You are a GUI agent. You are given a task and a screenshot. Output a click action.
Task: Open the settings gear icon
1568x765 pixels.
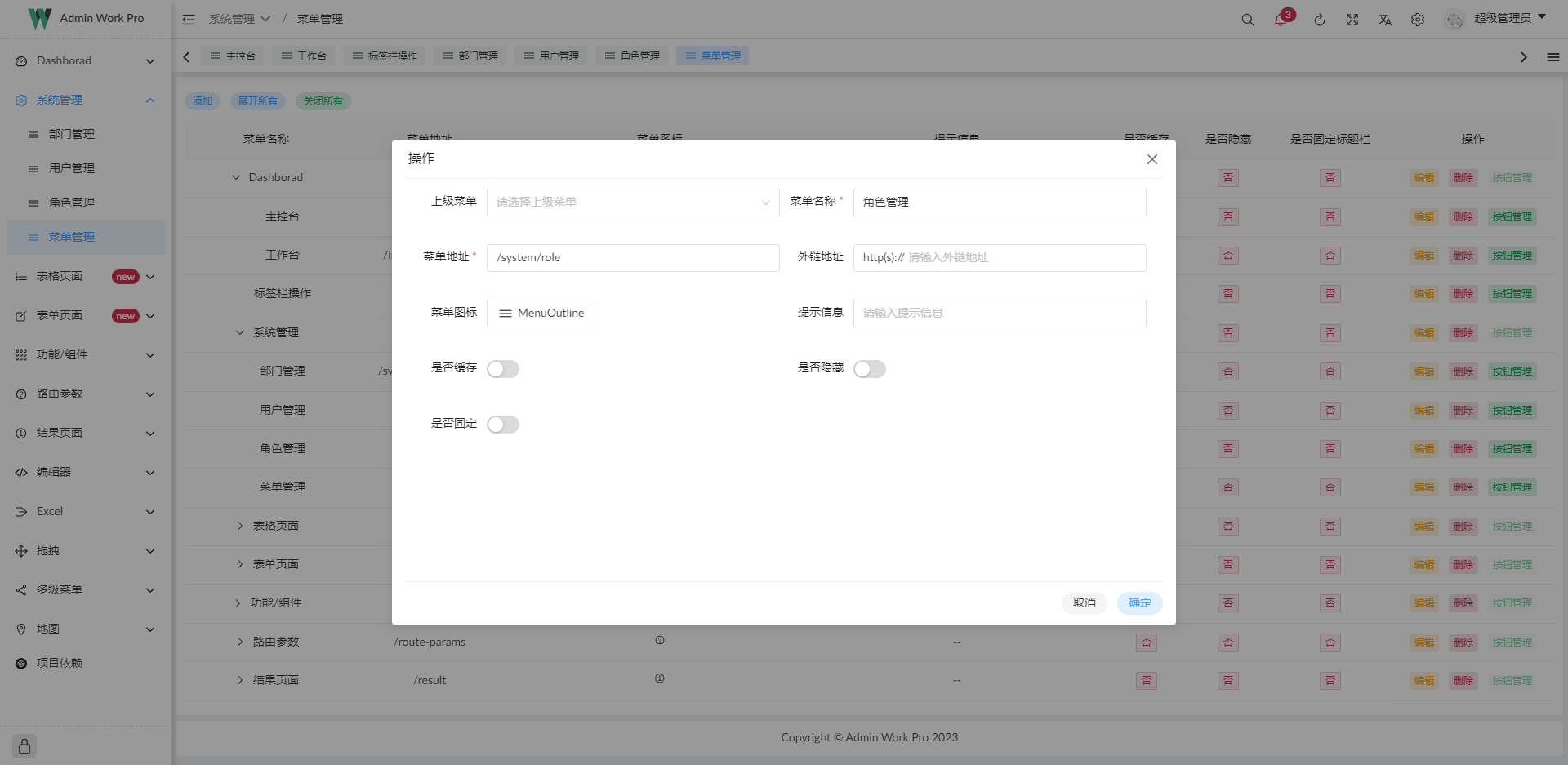pos(1418,19)
